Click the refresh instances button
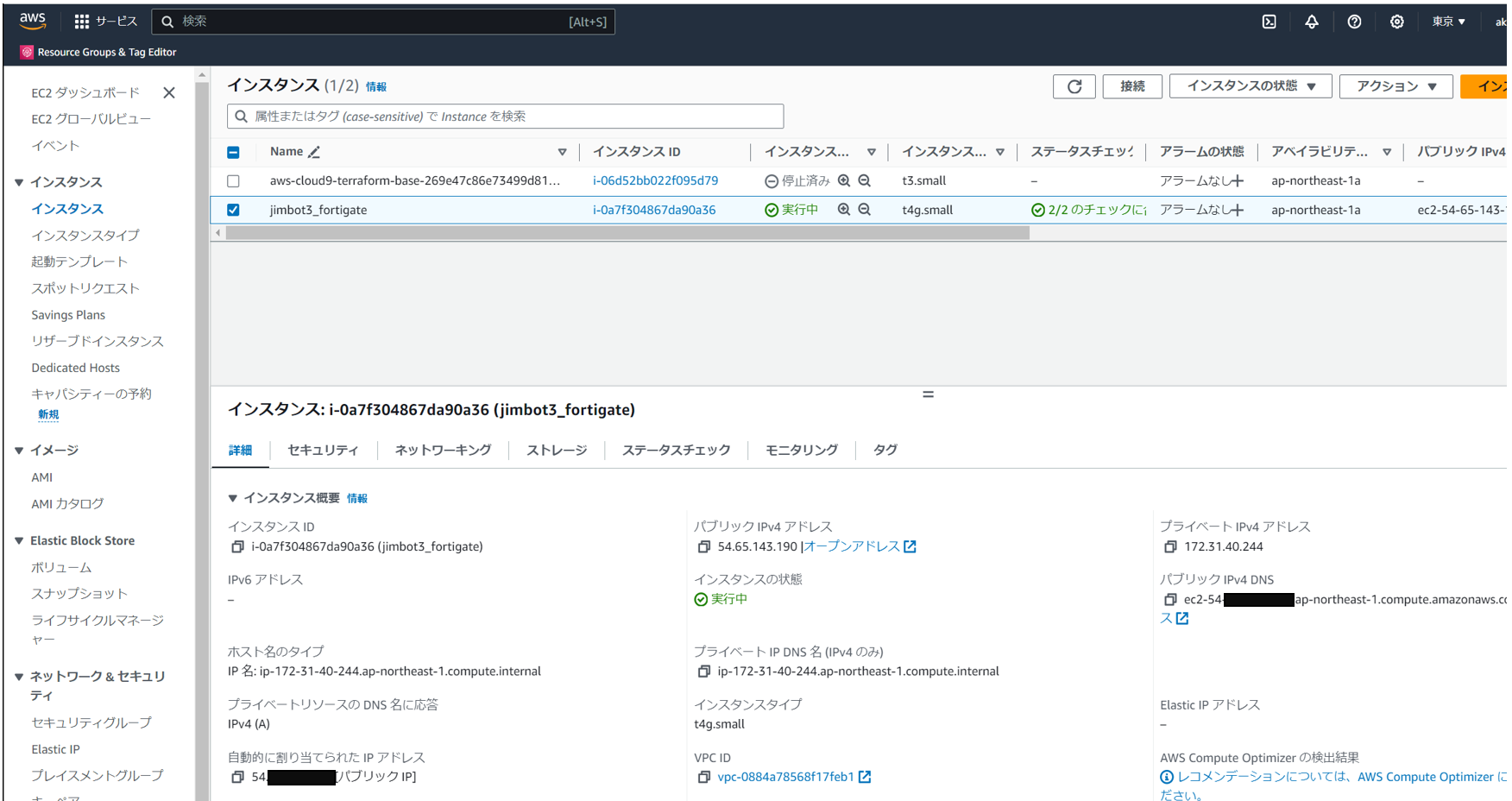 coord(1074,86)
